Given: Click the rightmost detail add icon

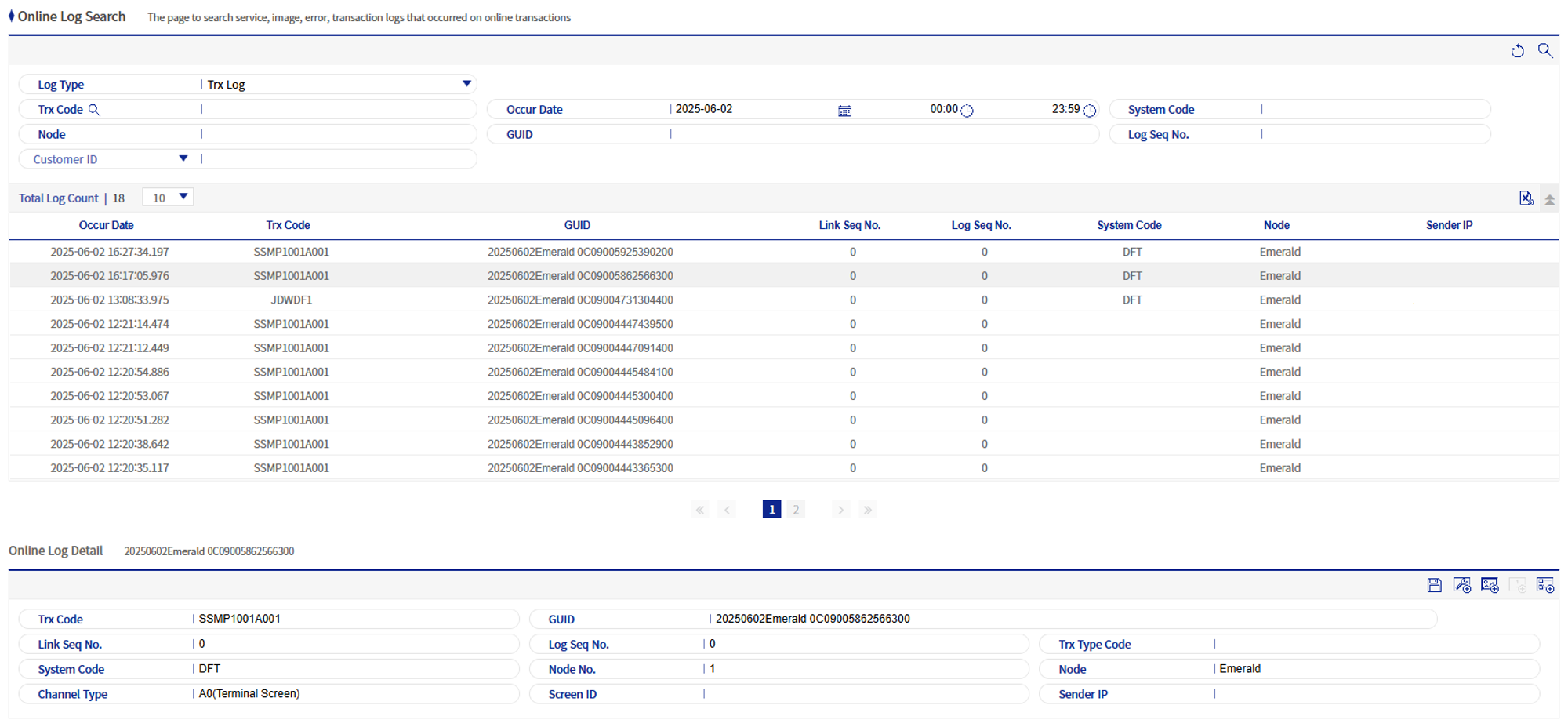Looking at the screenshot, I should point(1546,584).
